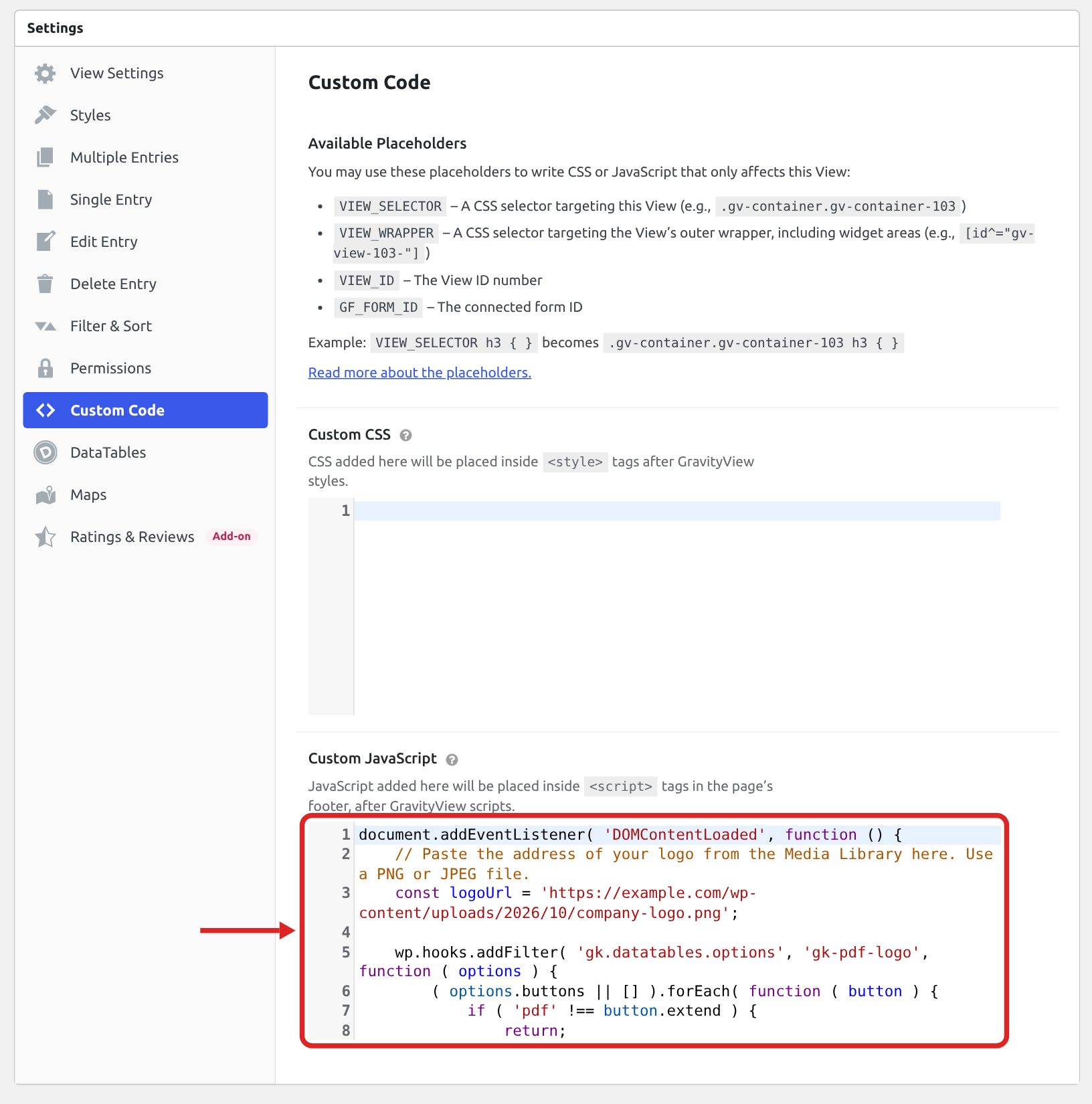Open the View Settings tab
The width and height of the screenshot is (1092, 1104).
tap(145, 73)
